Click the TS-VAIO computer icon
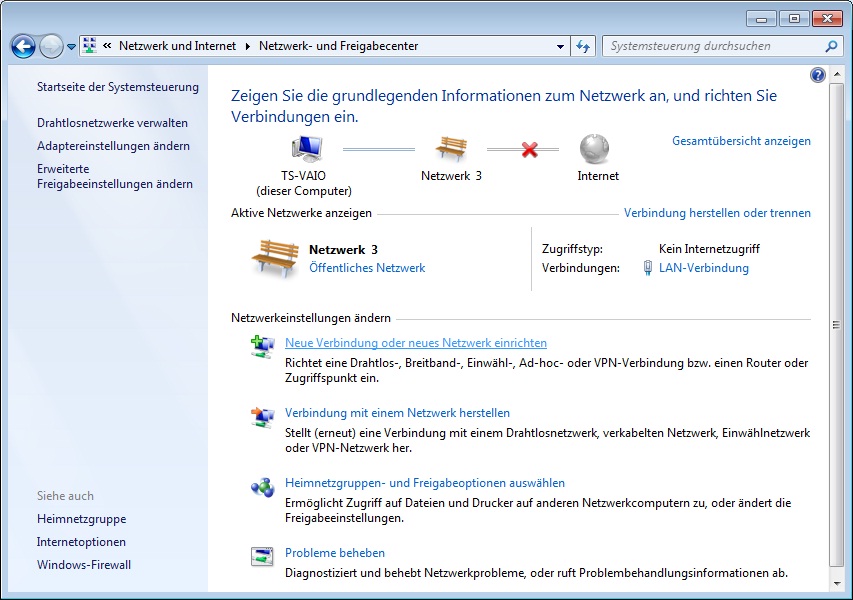Screen dimensions: 853x600 click(306, 149)
